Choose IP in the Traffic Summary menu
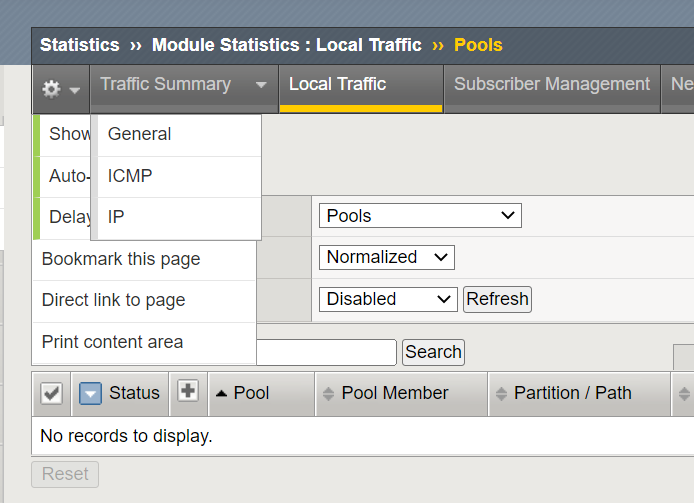 pos(116,217)
